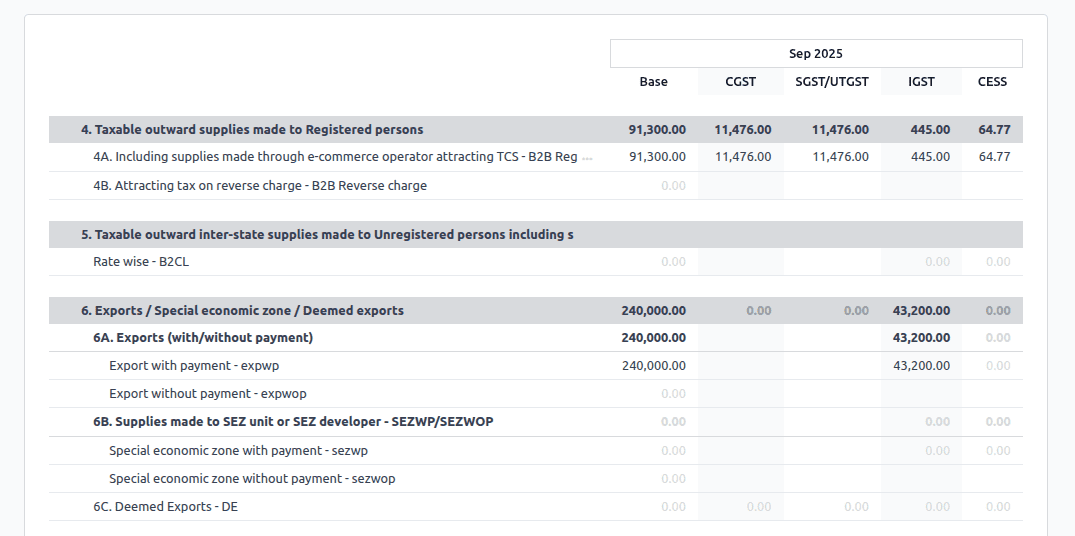This screenshot has width=1075, height=536.
Task: Open the 4A B2B Regular supplies row
Action: [335, 157]
